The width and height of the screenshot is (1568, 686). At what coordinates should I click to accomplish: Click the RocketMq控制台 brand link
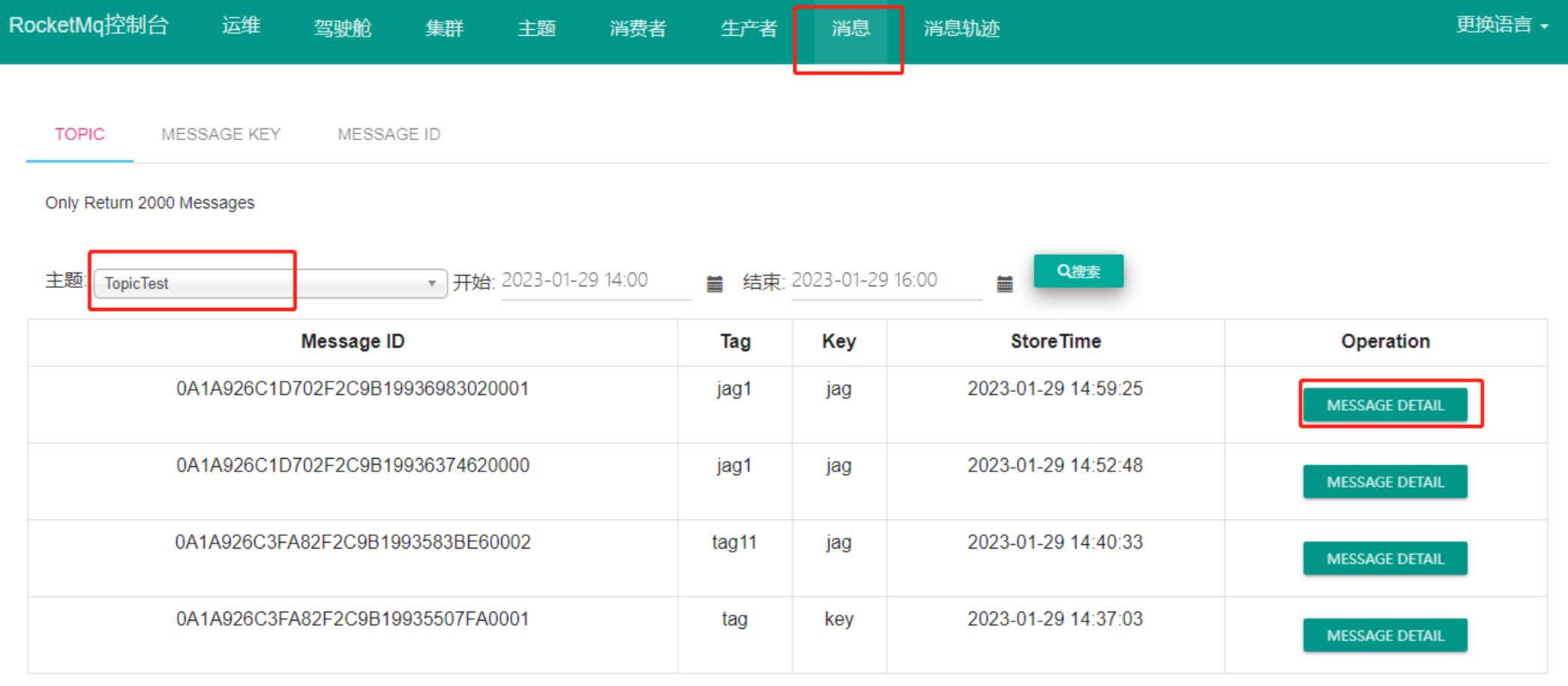coord(89,25)
